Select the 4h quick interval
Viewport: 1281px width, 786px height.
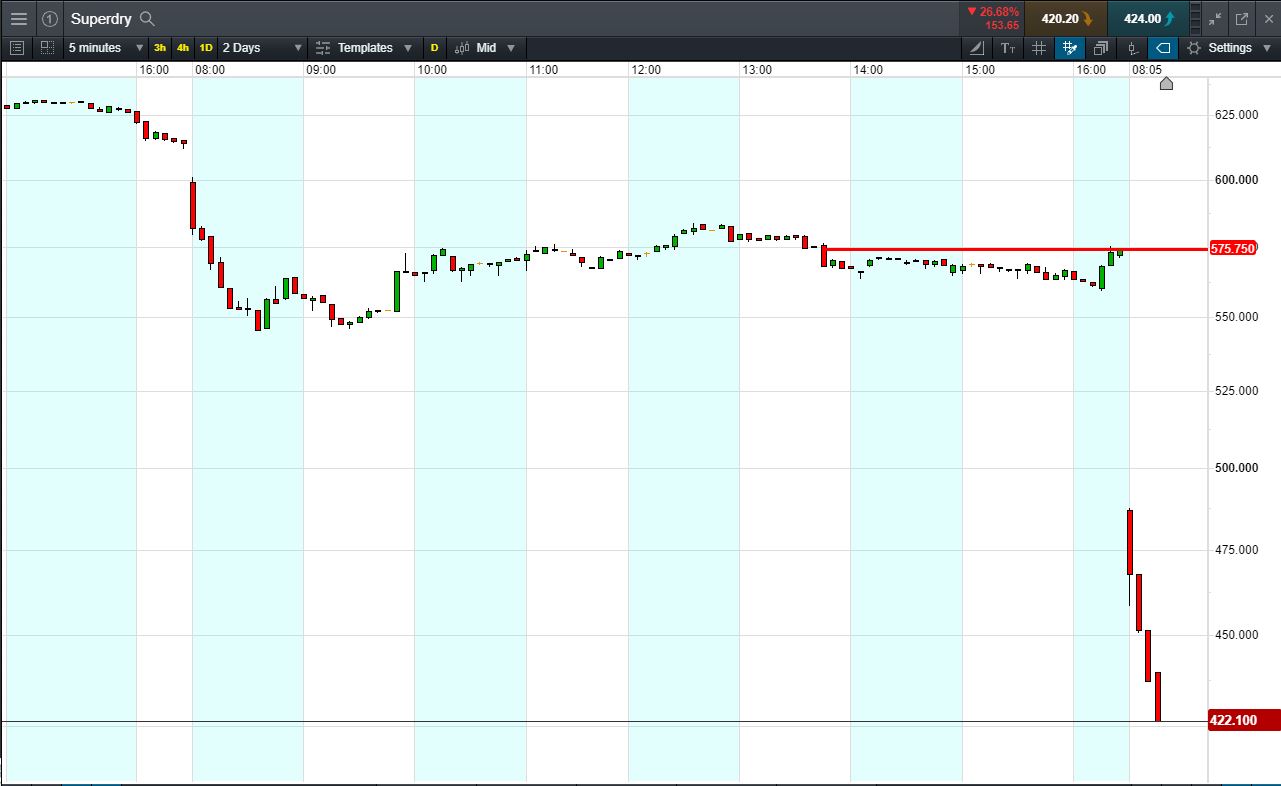(183, 47)
